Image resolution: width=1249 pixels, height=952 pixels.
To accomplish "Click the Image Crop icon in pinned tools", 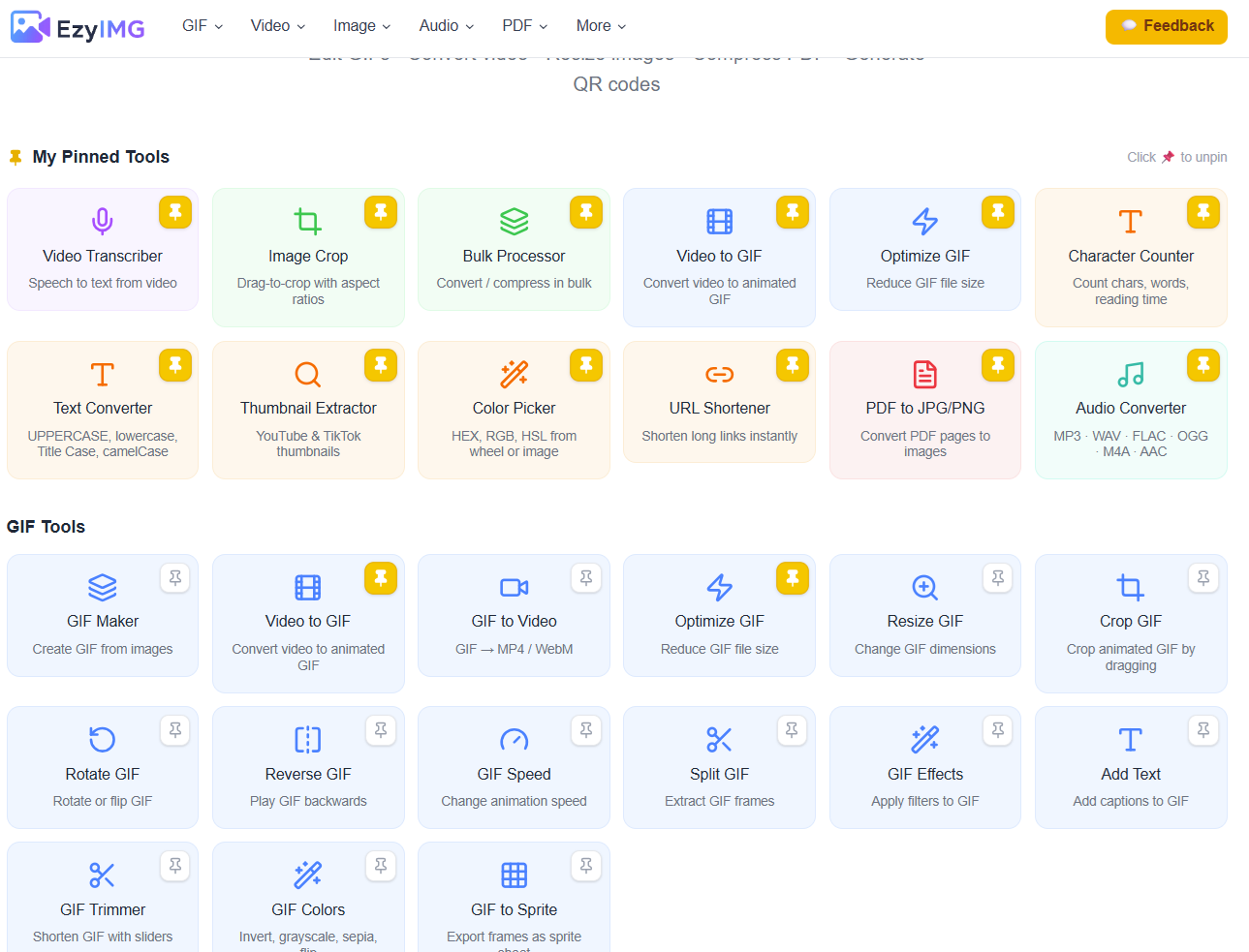I will tap(308, 222).
